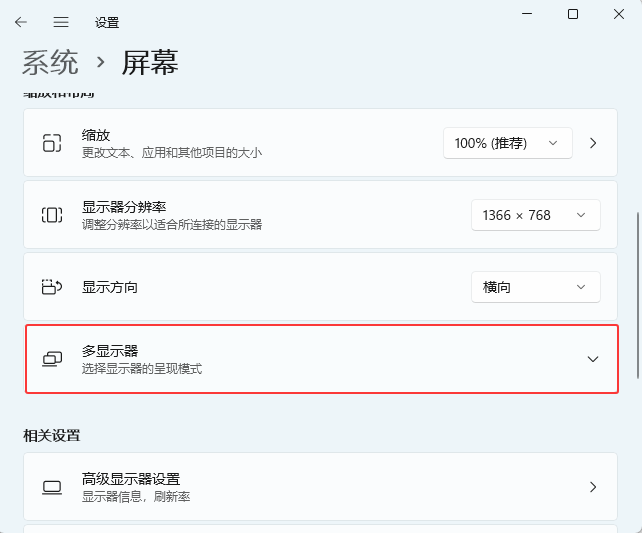Click the back arrow in title bar
The image size is (642, 533).
pyautogui.click(x=21, y=21)
